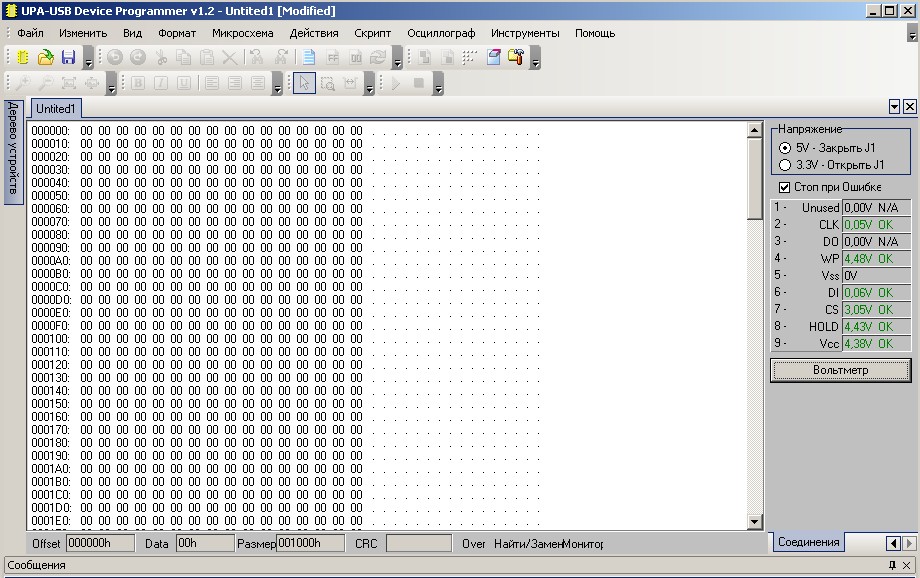
Task: Open the hammer tools settings icon
Action: point(516,57)
